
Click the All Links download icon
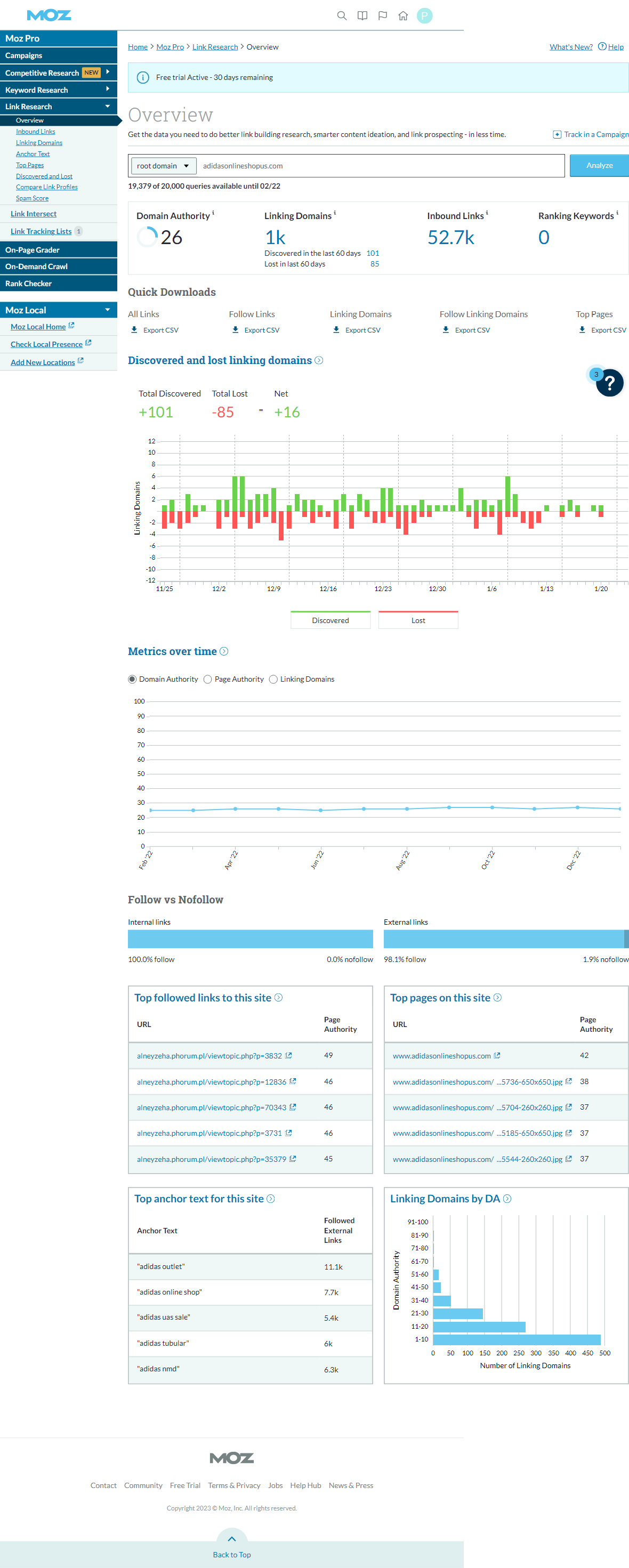click(x=134, y=330)
